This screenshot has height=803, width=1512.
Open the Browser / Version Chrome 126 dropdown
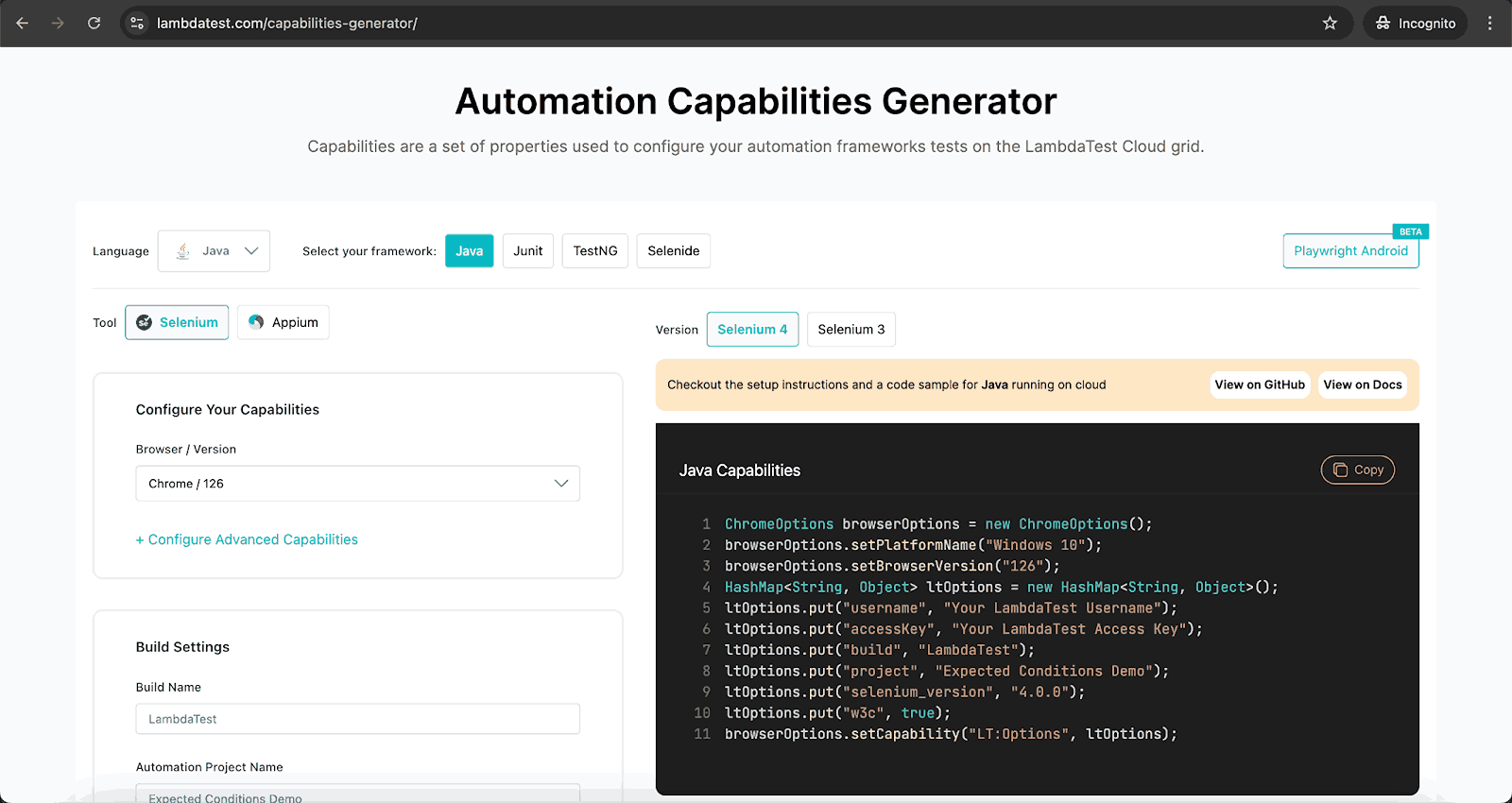(357, 483)
